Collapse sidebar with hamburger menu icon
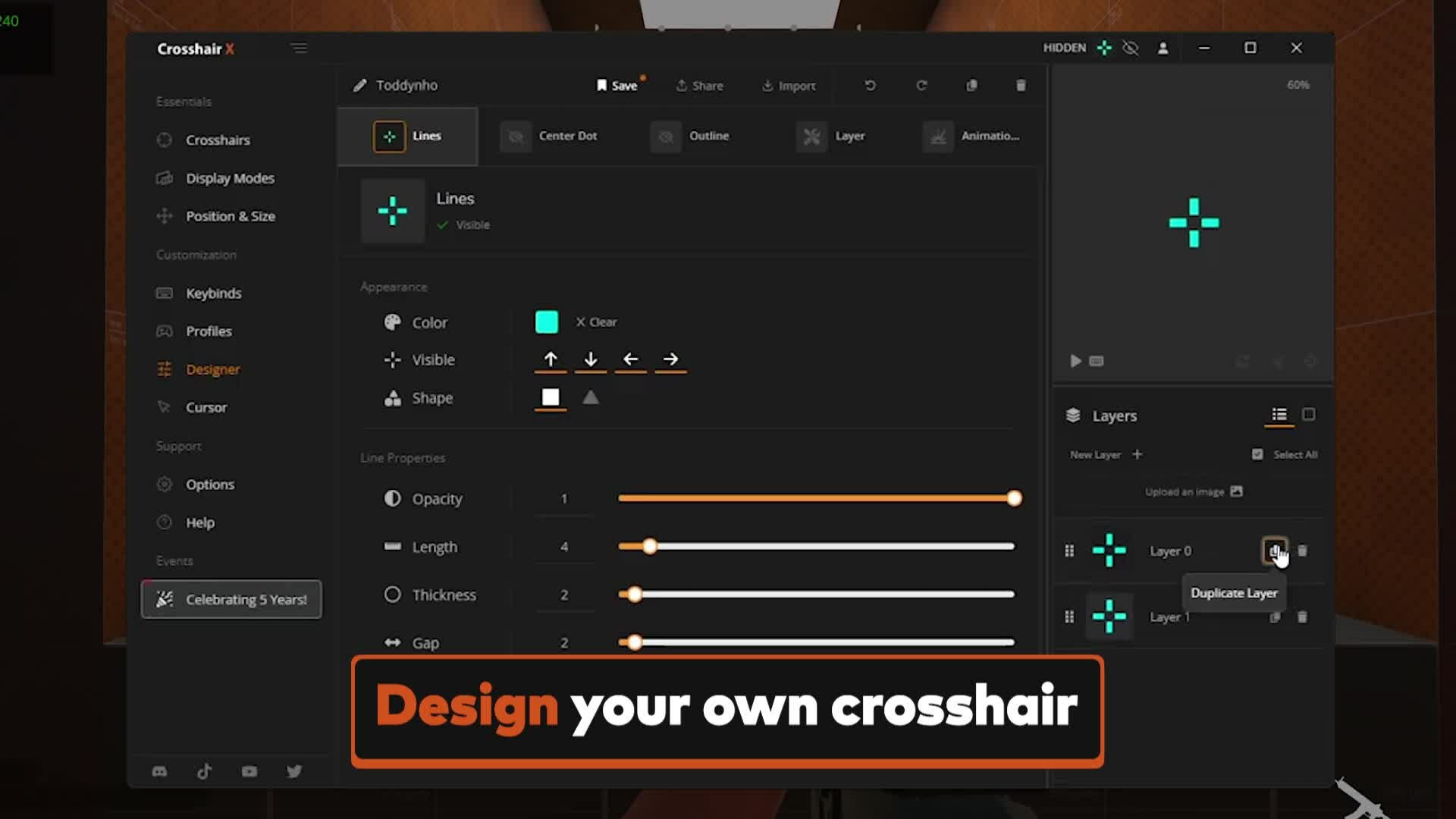This screenshot has width=1456, height=819. point(299,49)
